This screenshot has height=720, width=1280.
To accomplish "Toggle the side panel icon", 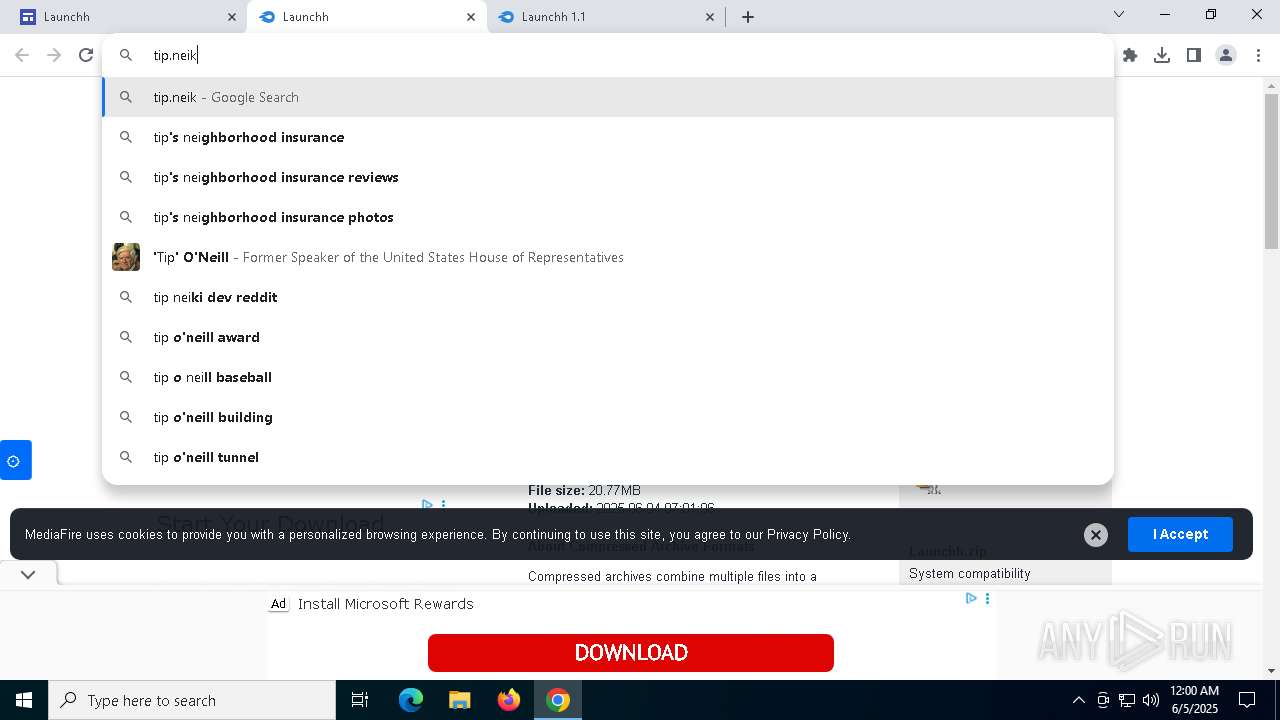I will point(1194,55).
